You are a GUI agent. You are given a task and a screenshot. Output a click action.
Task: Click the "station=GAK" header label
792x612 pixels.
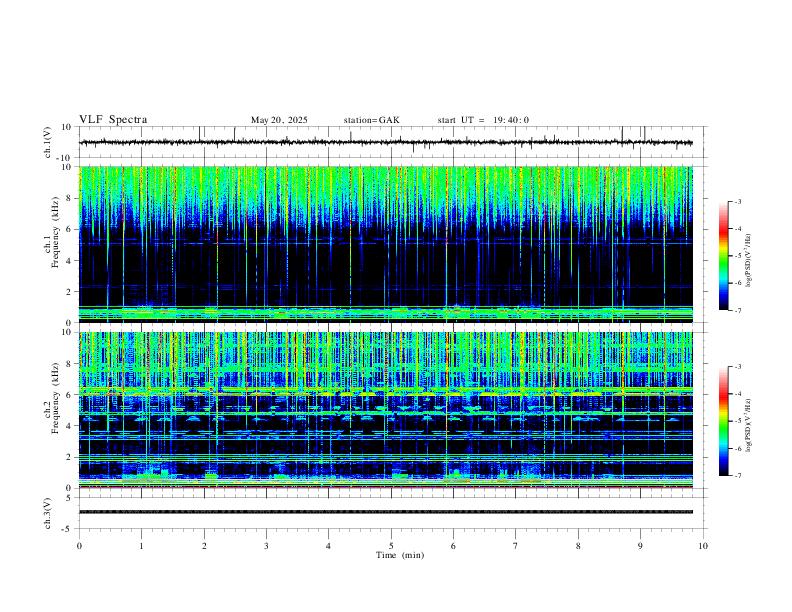pyautogui.click(x=371, y=120)
